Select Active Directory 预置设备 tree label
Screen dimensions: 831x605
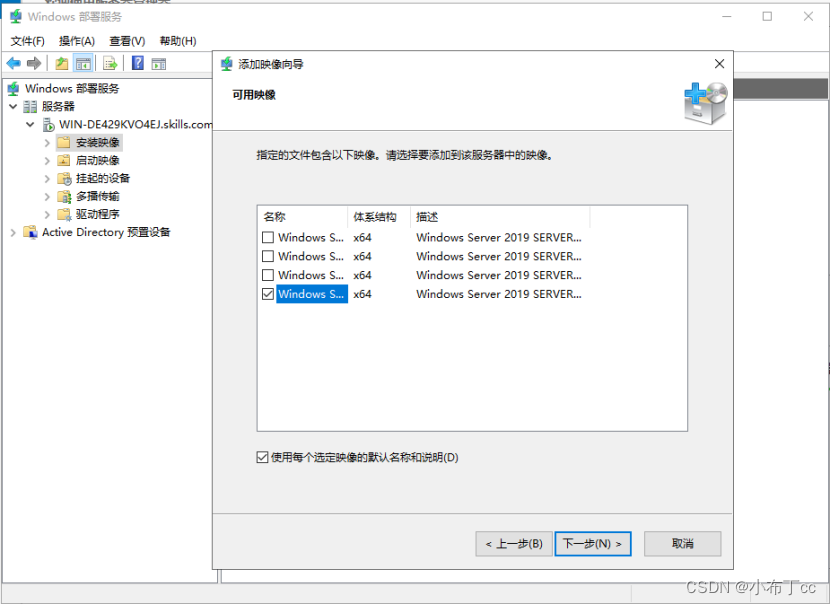[x=106, y=233]
